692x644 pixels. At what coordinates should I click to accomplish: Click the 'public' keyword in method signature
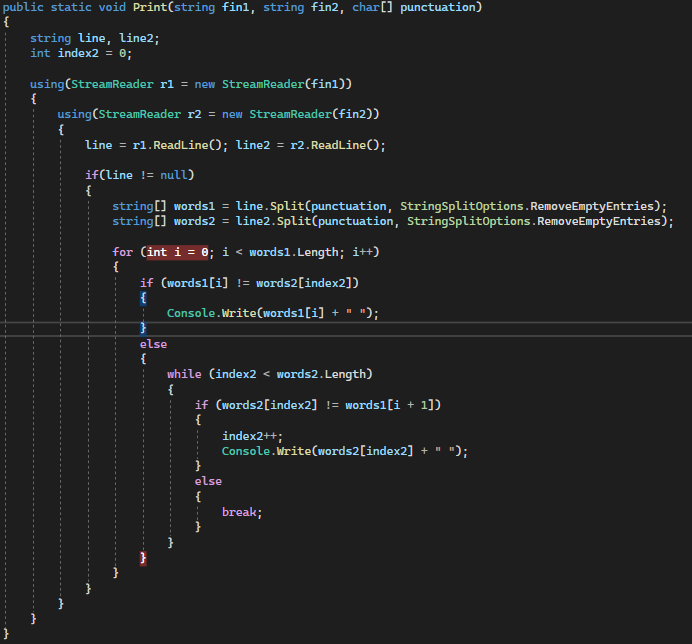23,7
